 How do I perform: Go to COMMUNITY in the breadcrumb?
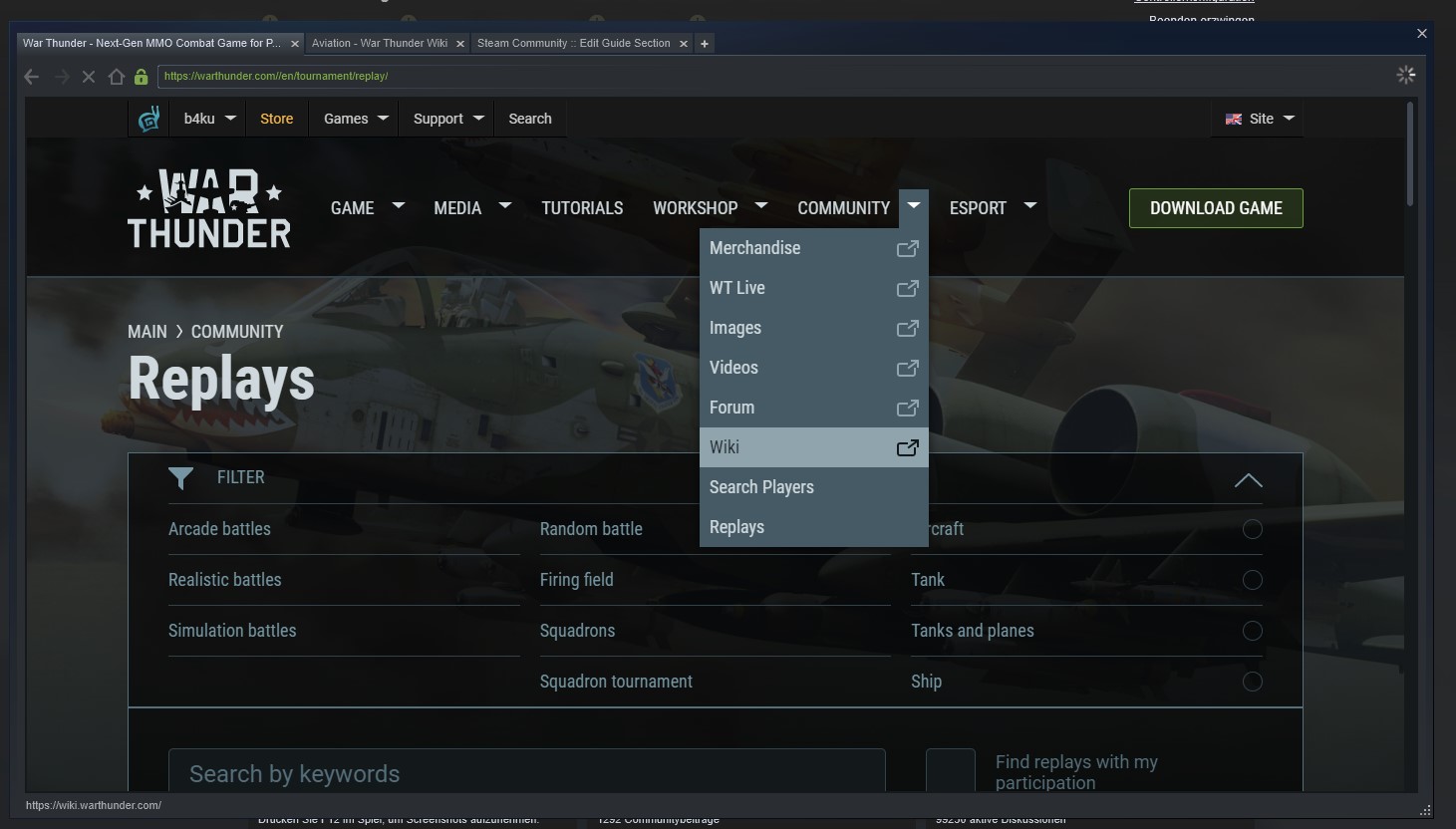(x=237, y=332)
